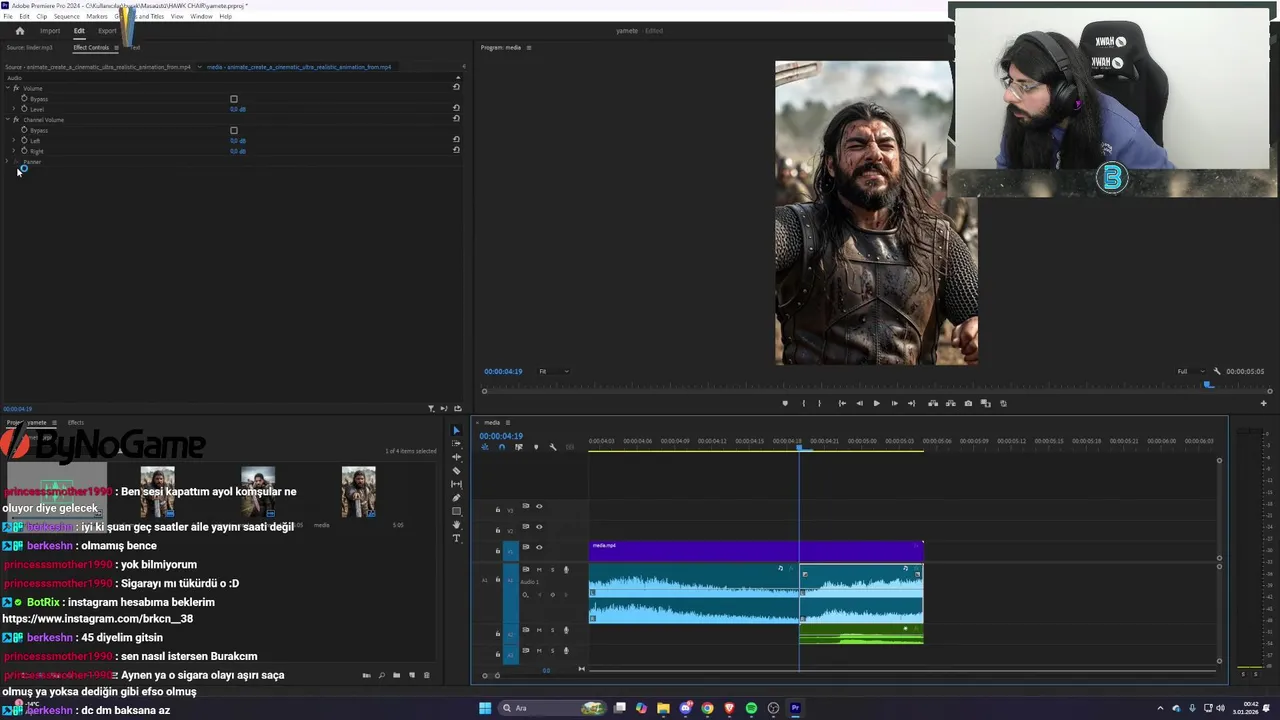Select the Type tool in the tools panel
This screenshot has width=1280, height=720.
457,539
